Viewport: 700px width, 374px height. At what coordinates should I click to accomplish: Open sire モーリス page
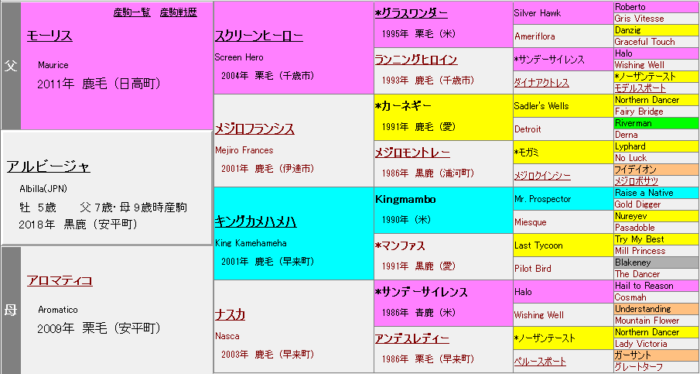click(50, 36)
